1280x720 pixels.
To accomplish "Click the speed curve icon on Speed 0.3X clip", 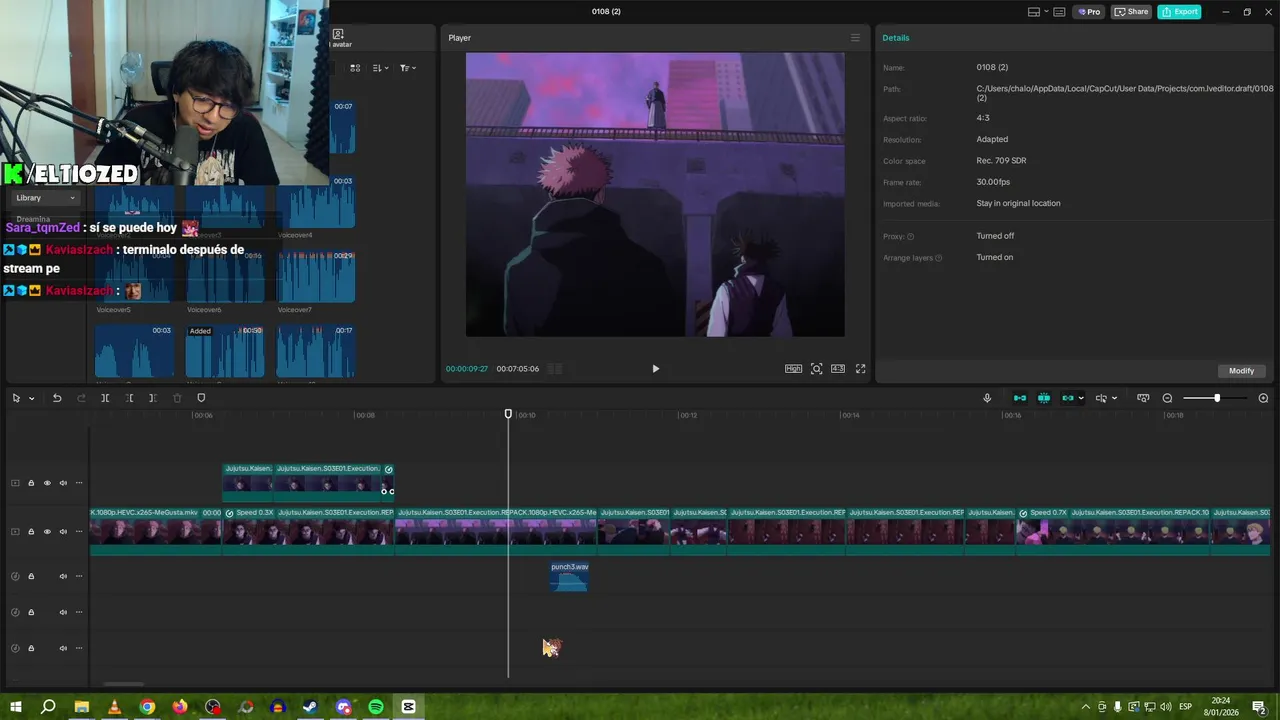I will 230,513.
